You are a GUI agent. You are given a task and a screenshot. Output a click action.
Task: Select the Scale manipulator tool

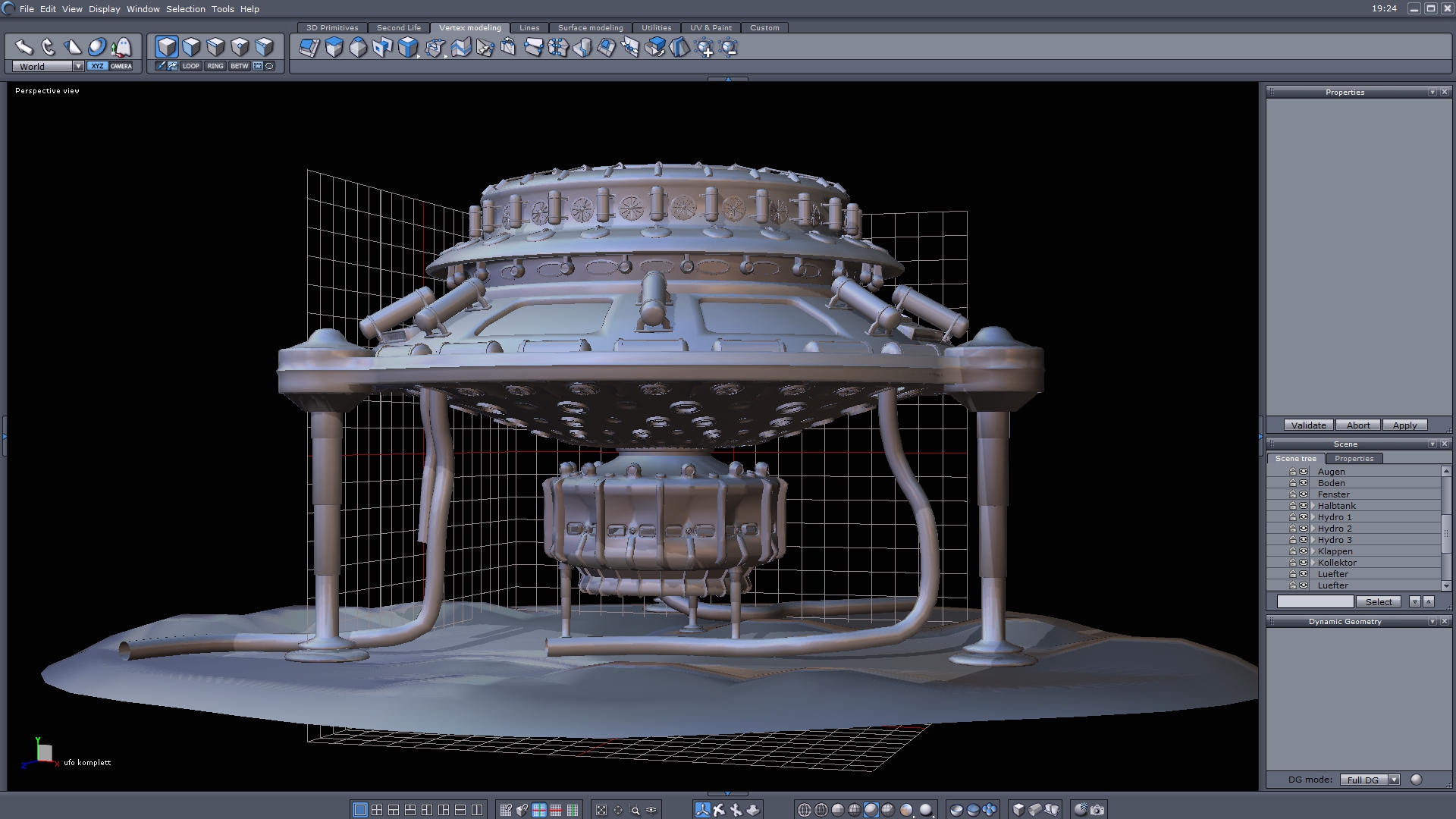(x=72, y=47)
